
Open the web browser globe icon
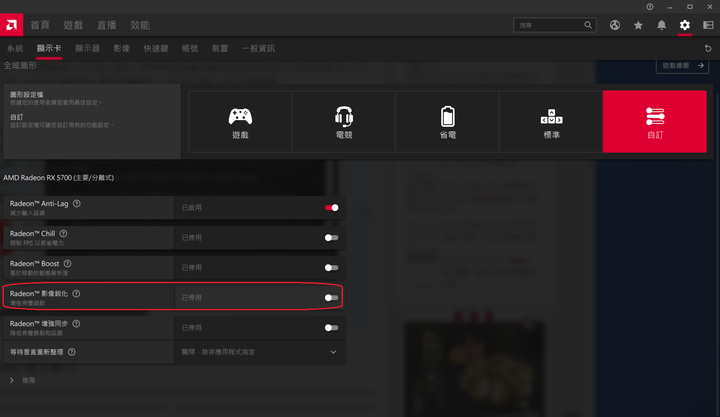615,25
